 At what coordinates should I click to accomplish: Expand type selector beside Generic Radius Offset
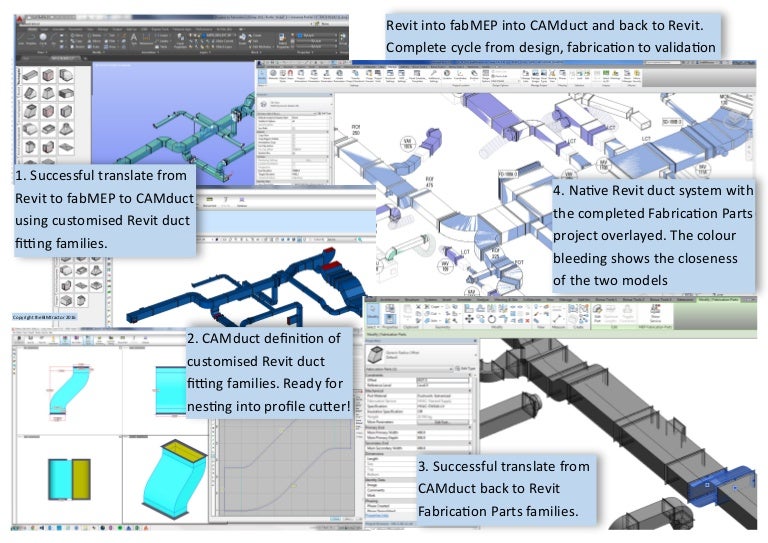(476, 355)
